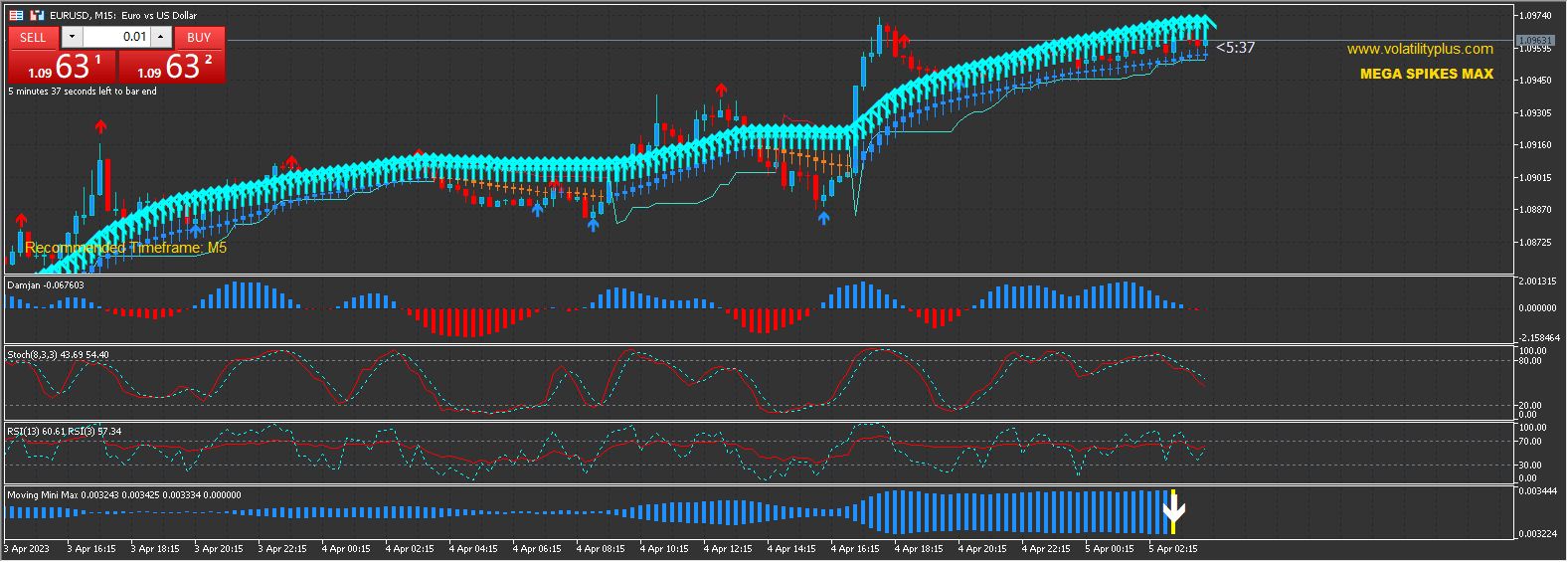The height and width of the screenshot is (562, 1568).
Task: Click the 4 Apr 12:15 time label
Action: [x=728, y=549]
